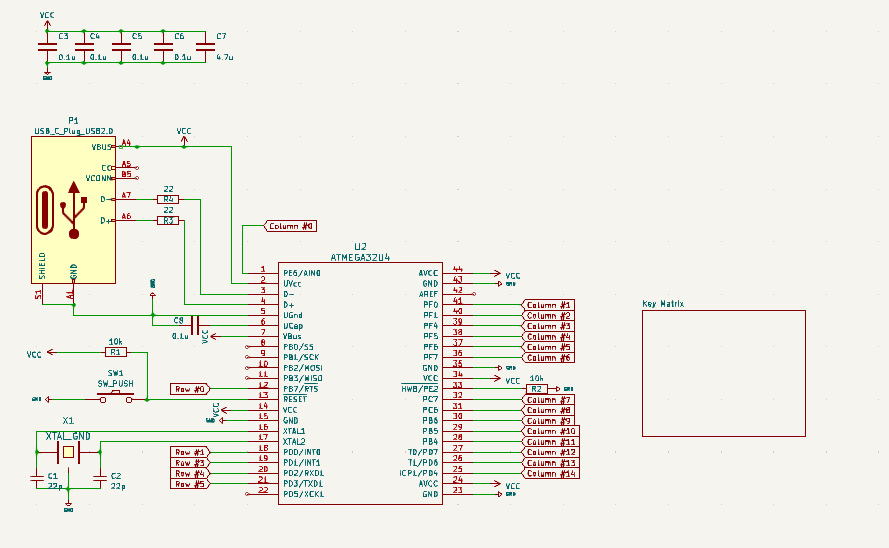This screenshot has height=548, width=889.
Task: Click the Column #12 label
Action: pos(551,452)
